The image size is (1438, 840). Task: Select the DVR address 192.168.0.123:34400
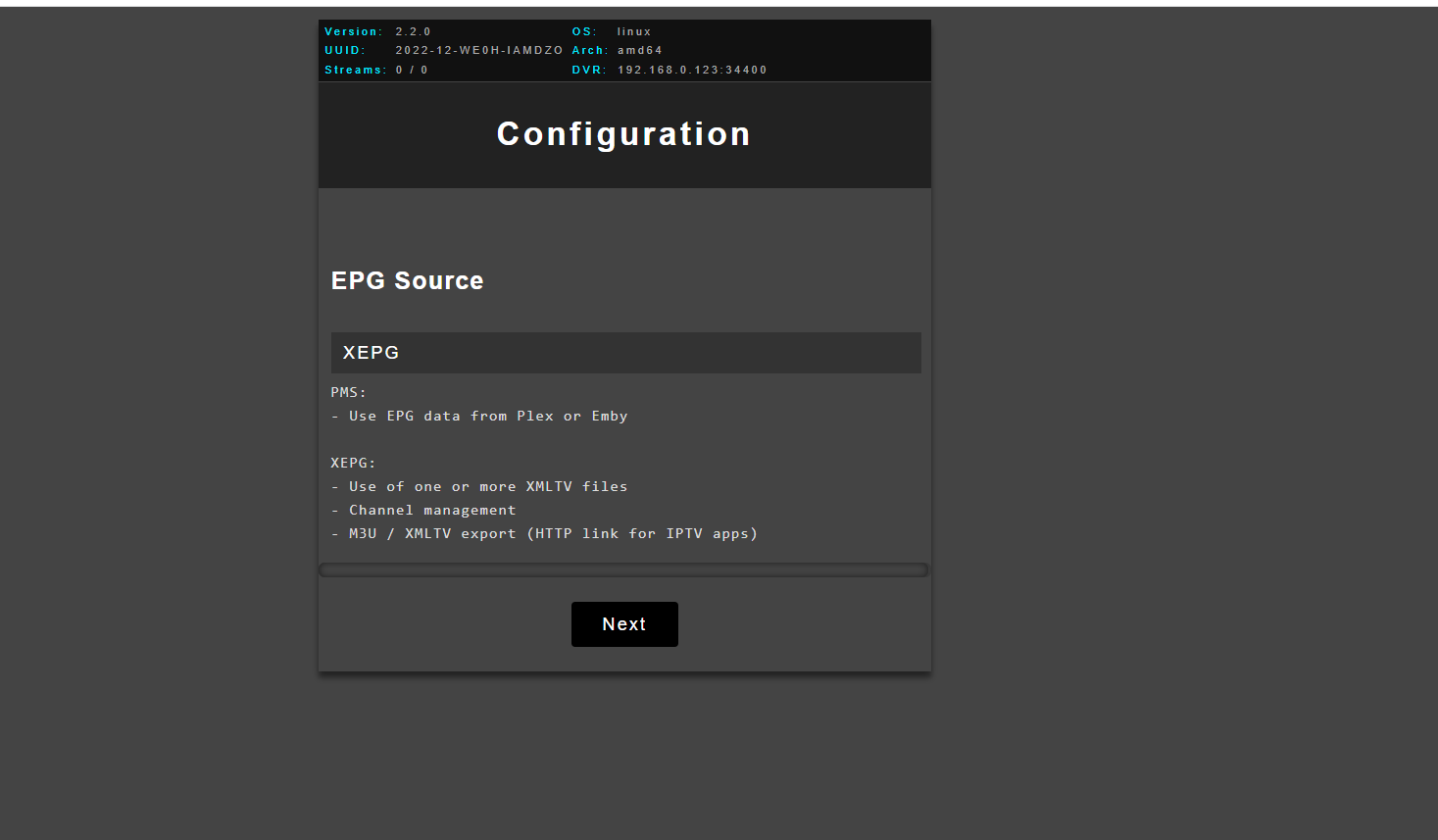point(692,71)
